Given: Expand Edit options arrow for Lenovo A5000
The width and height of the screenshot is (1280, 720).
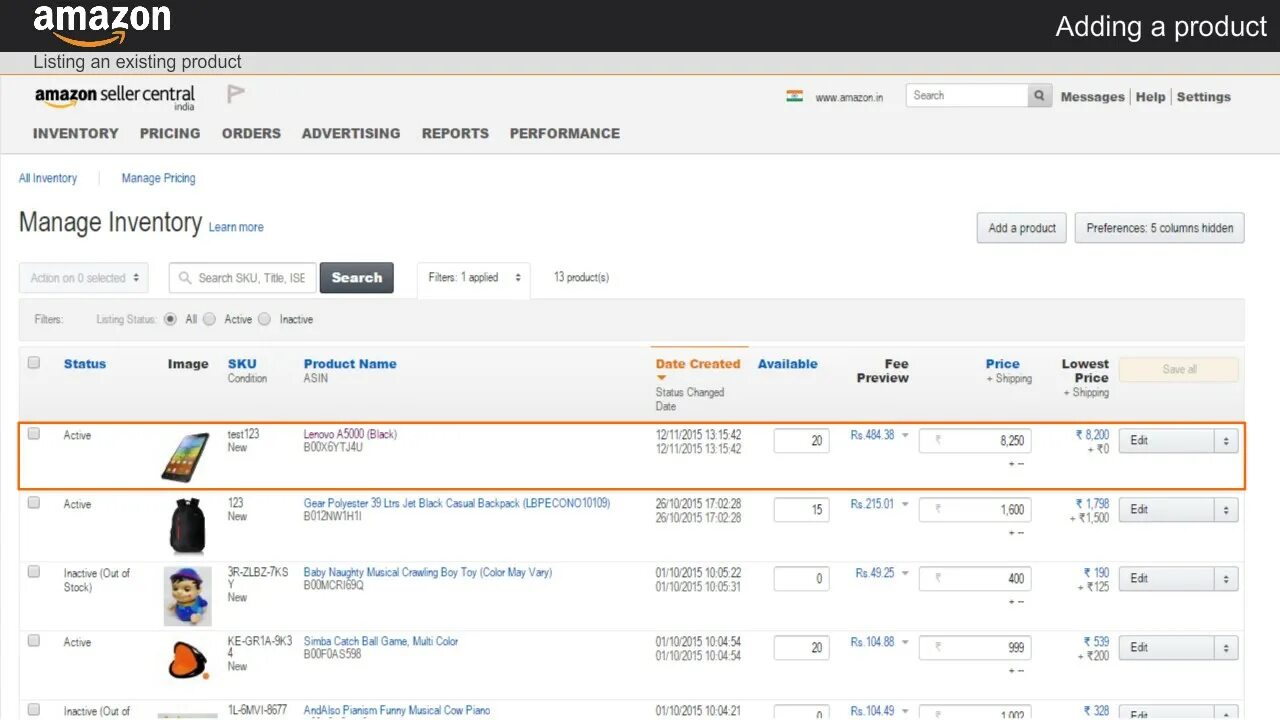Looking at the screenshot, I should (x=1226, y=441).
